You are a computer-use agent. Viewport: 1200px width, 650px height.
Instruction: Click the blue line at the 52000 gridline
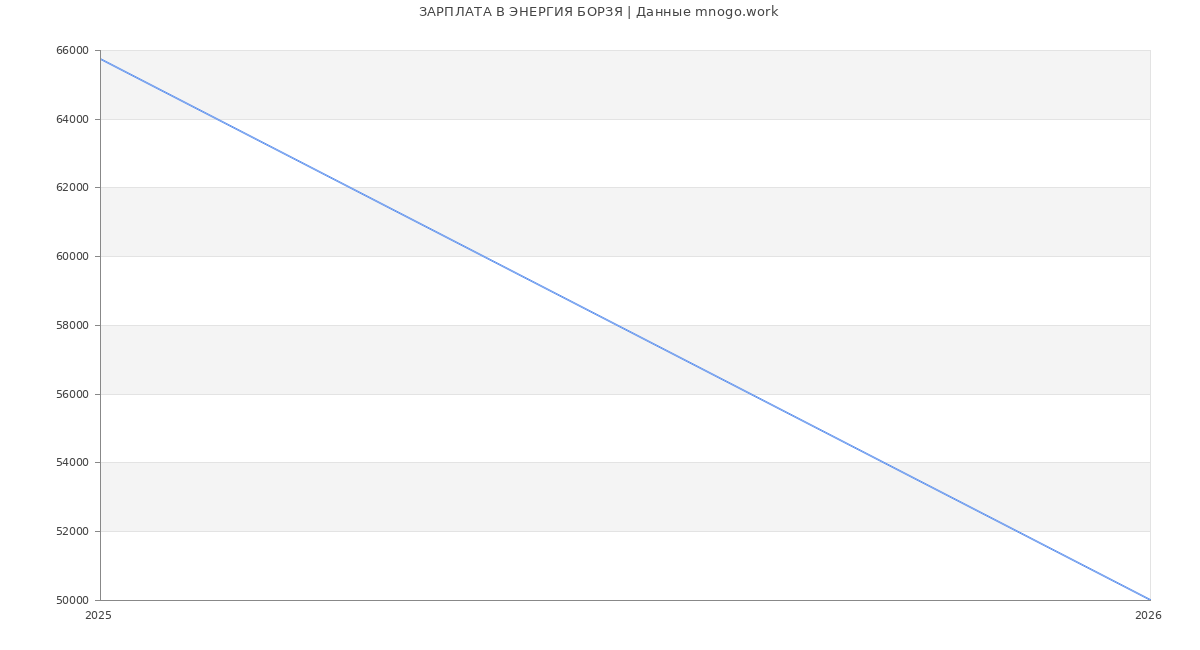tap(1017, 531)
